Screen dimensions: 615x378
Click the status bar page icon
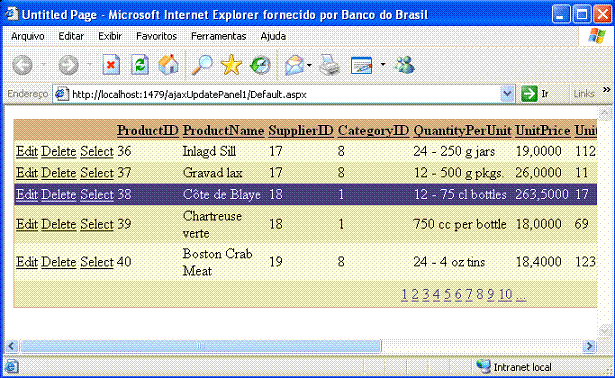tap(11, 367)
